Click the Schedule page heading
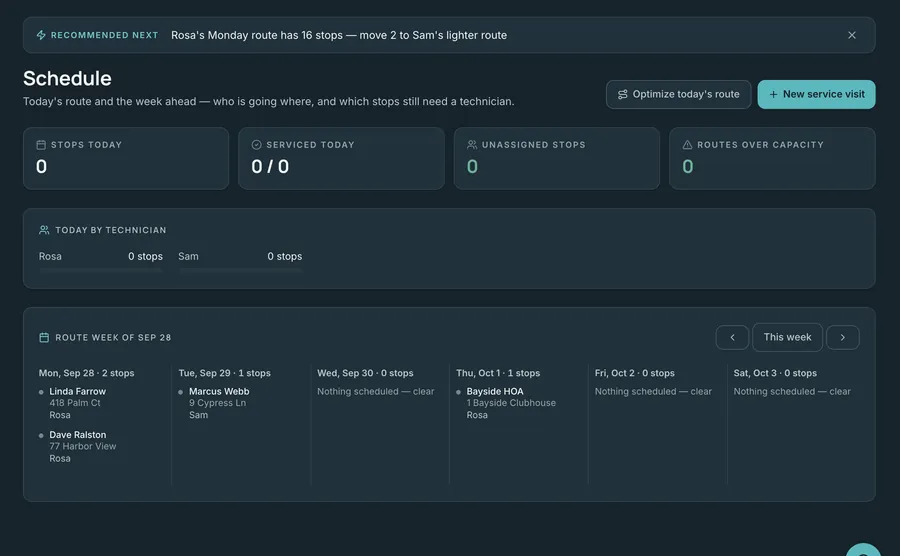 [x=67, y=79]
